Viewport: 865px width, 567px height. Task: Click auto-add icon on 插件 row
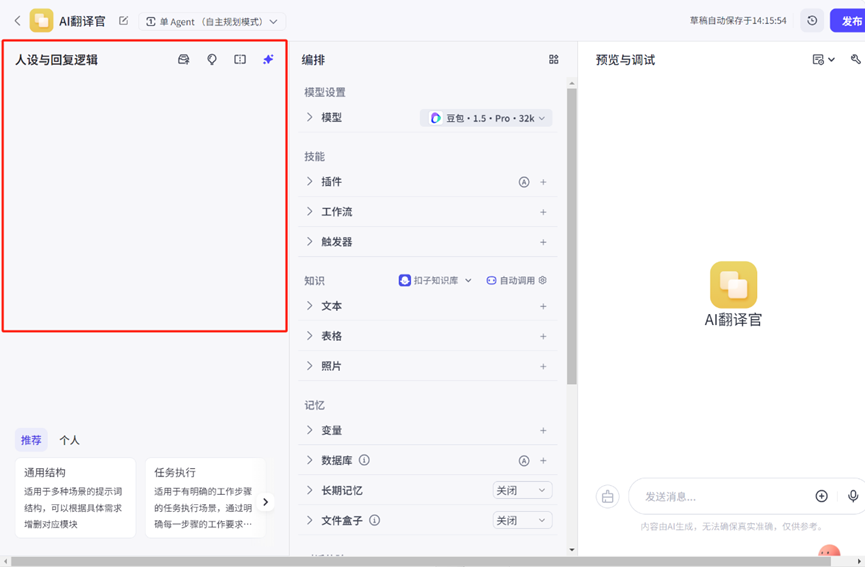point(524,182)
